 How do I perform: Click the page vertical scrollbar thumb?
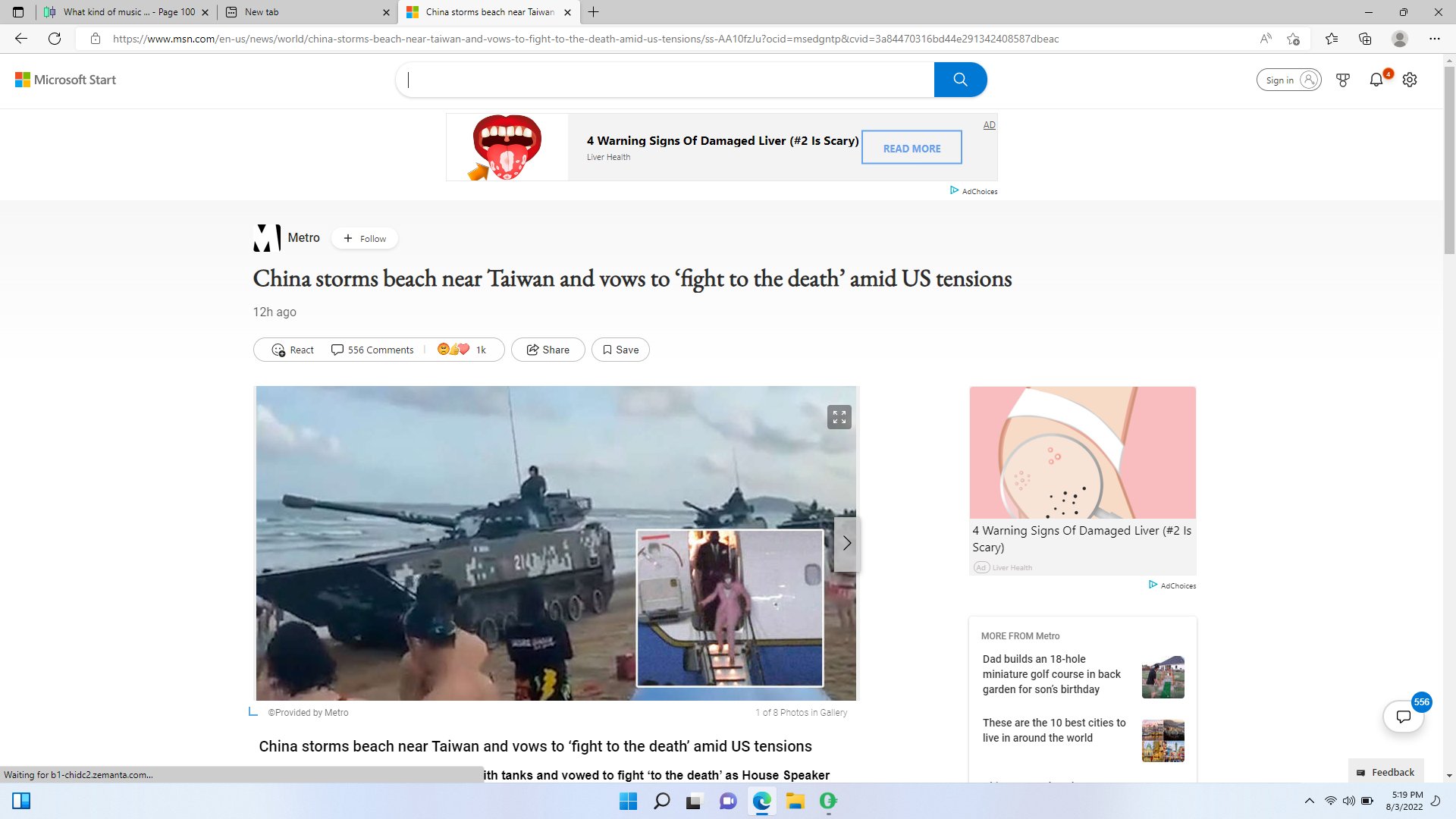(x=1449, y=159)
